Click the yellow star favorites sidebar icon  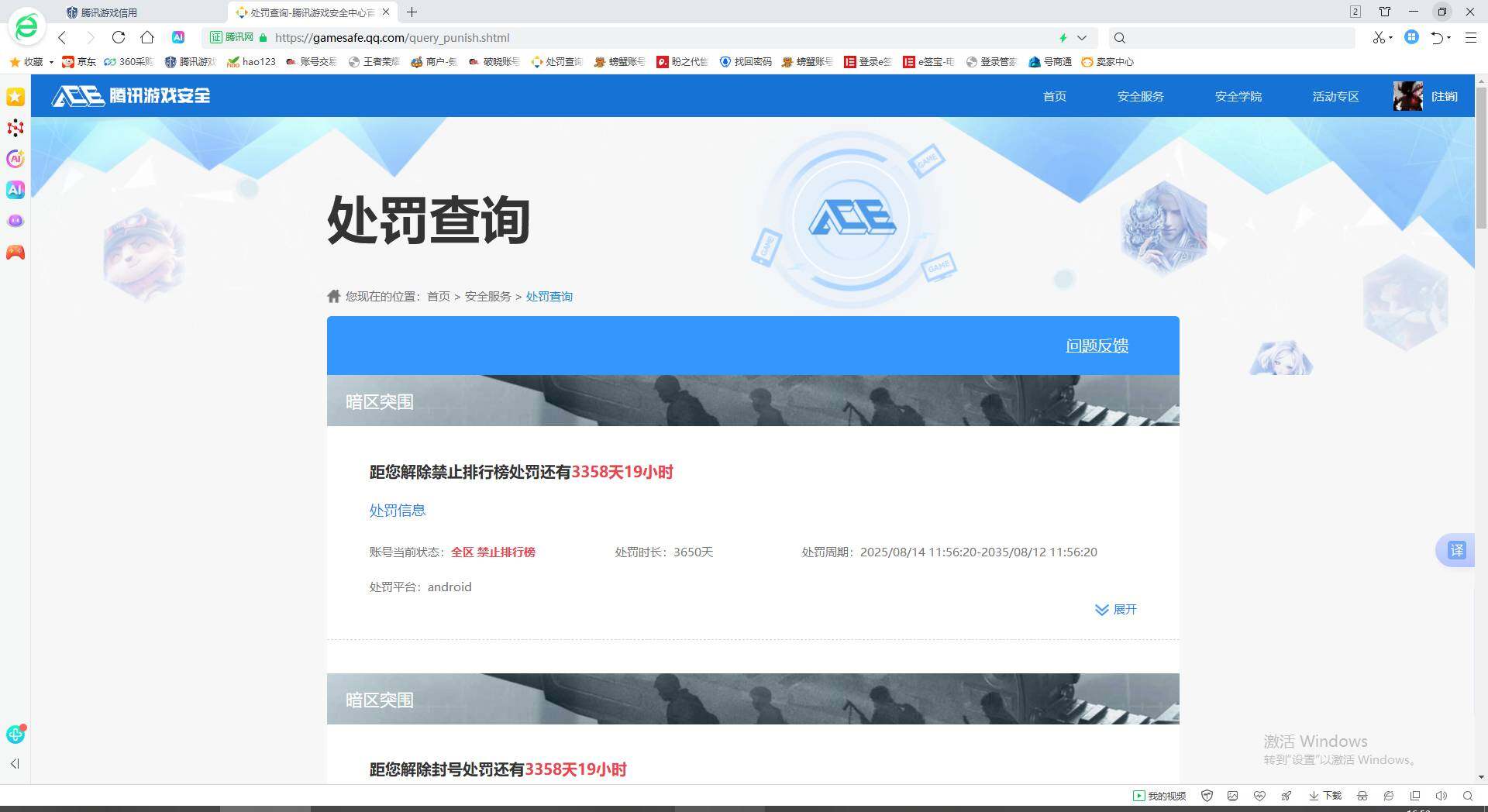coord(15,97)
